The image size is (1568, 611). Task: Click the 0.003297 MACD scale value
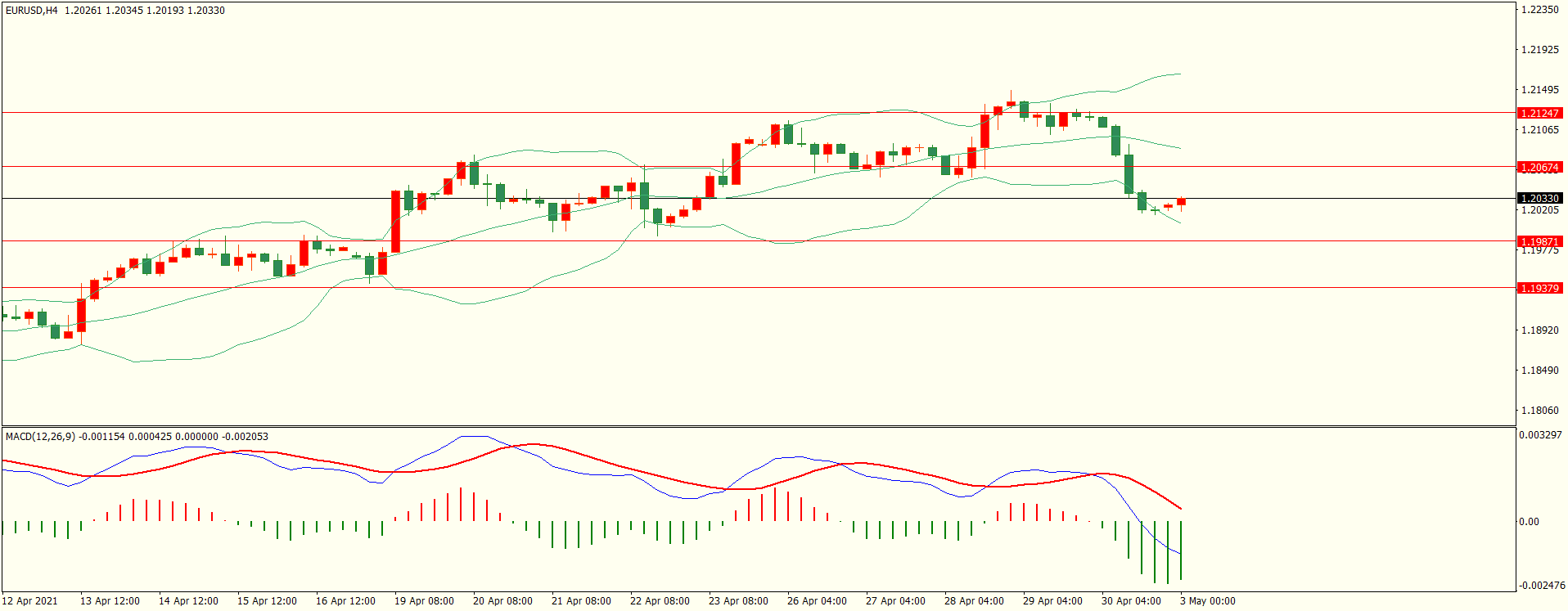1540,435
